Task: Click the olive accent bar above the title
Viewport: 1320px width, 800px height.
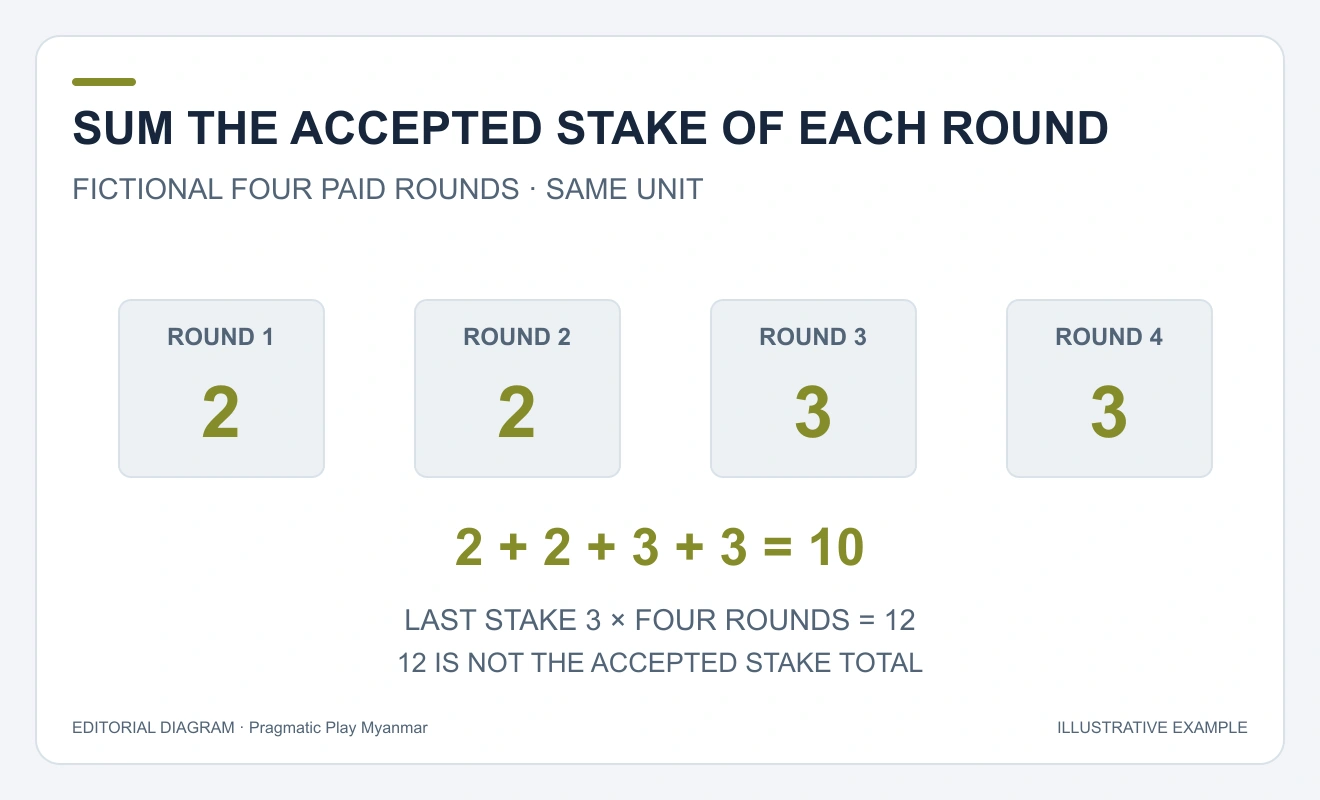Action: pyautogui.click(x=104, y=82)
